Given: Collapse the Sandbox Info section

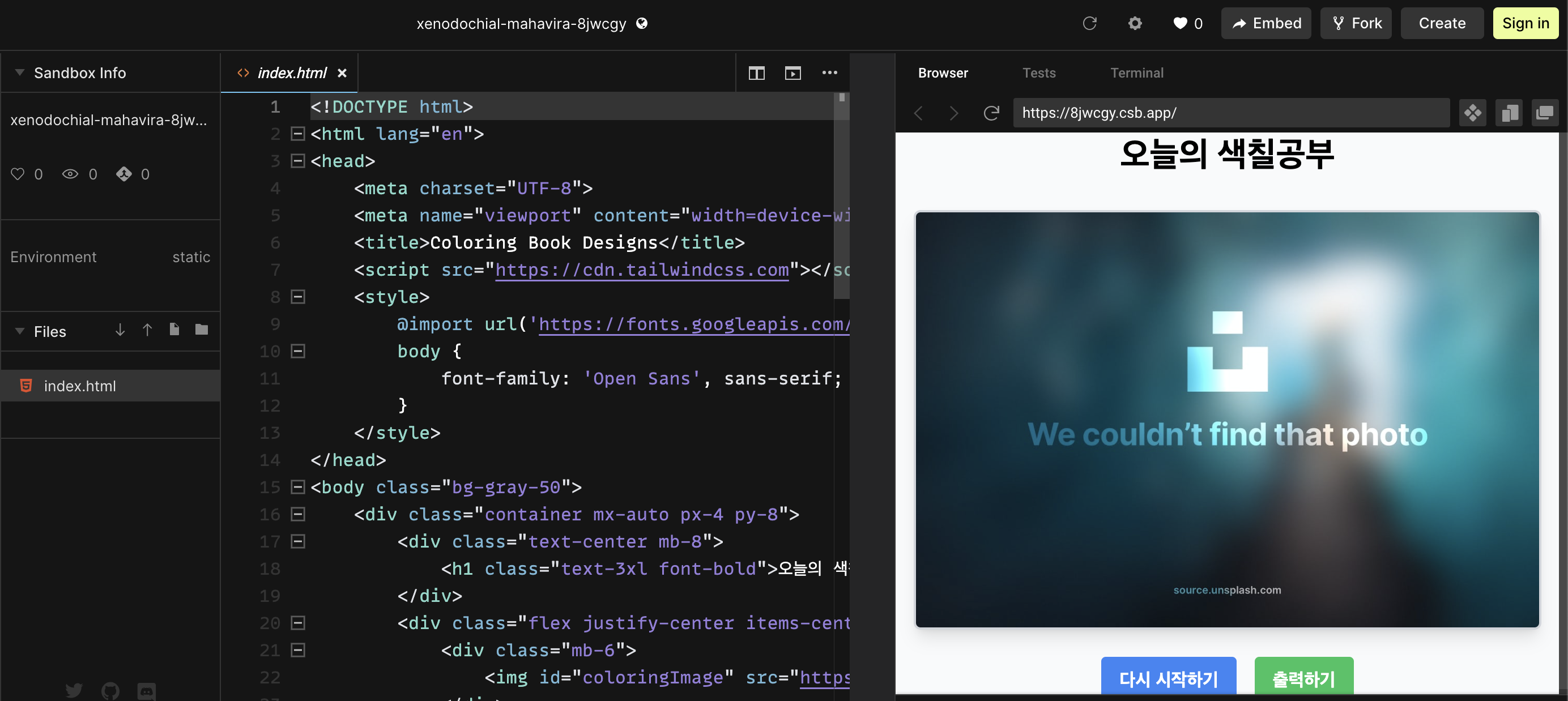Looking at the screenshot, I should coord(19,72).
